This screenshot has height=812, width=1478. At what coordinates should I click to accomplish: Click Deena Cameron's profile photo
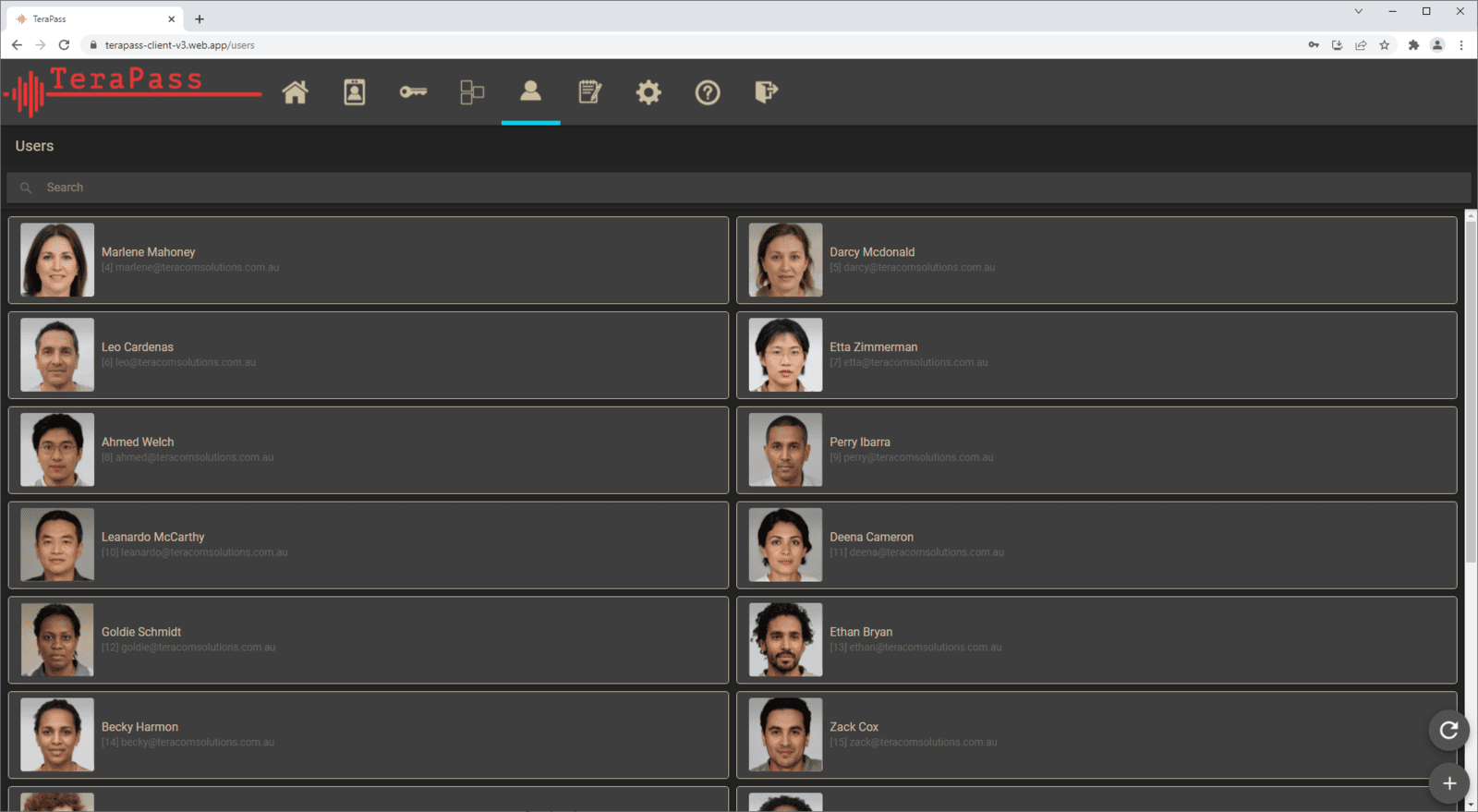[785, 545]
